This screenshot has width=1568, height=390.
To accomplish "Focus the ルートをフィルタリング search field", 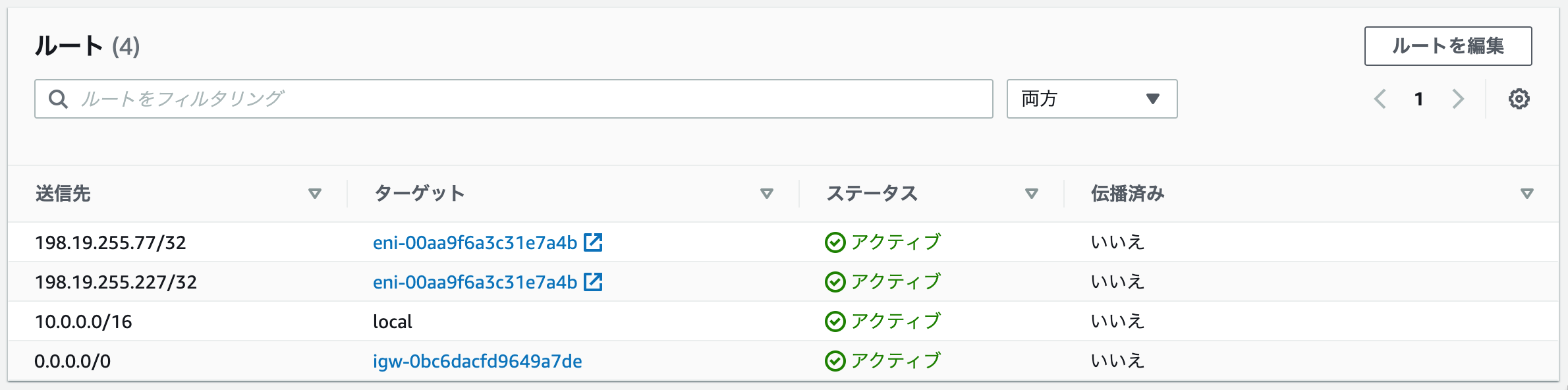I will pyautogui.click(x=514, y=99).
